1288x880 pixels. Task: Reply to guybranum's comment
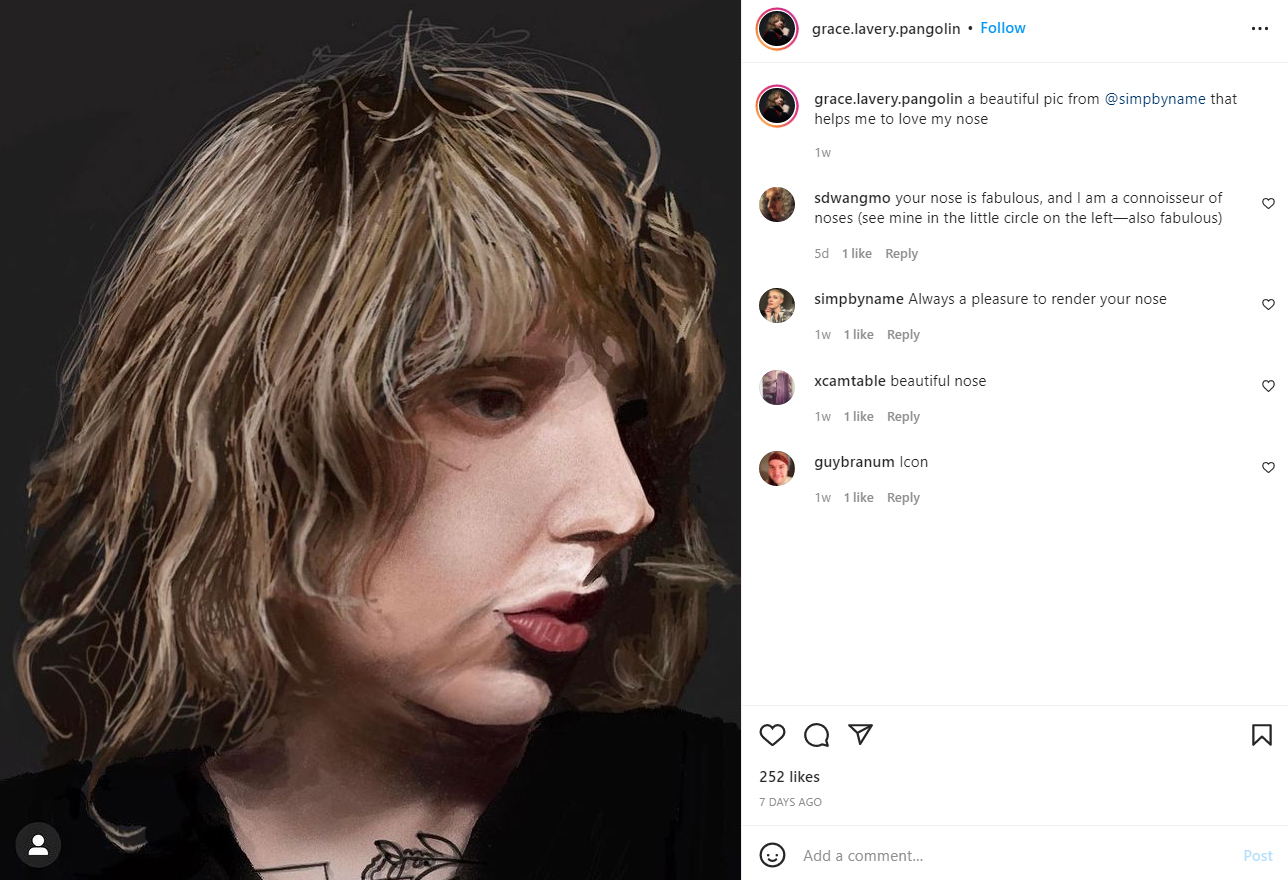click(x=903, y=498)
